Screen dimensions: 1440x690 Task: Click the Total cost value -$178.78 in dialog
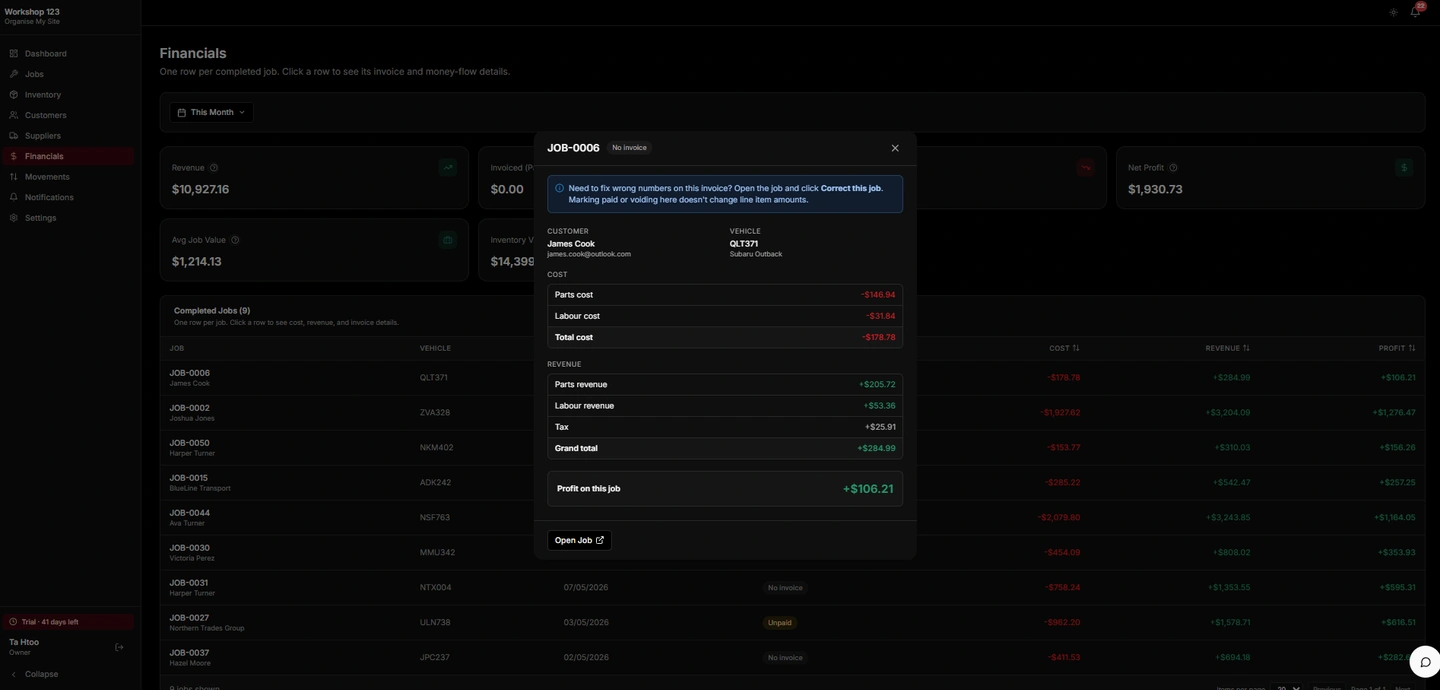point(878,337)
